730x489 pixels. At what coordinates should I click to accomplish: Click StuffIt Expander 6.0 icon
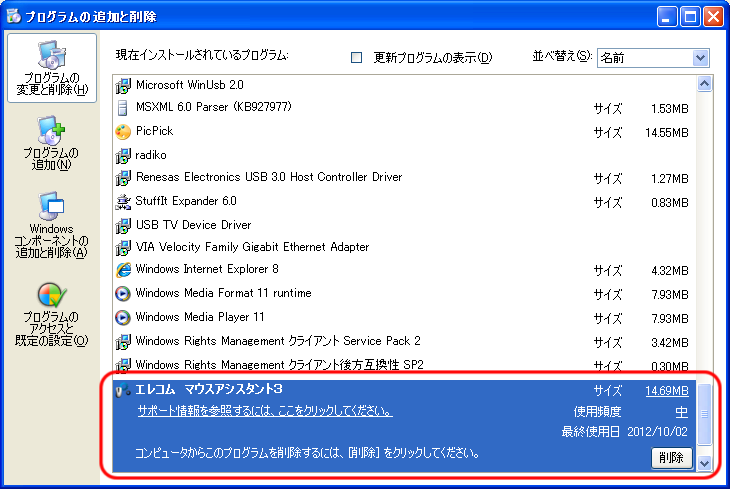click(123, 202)
